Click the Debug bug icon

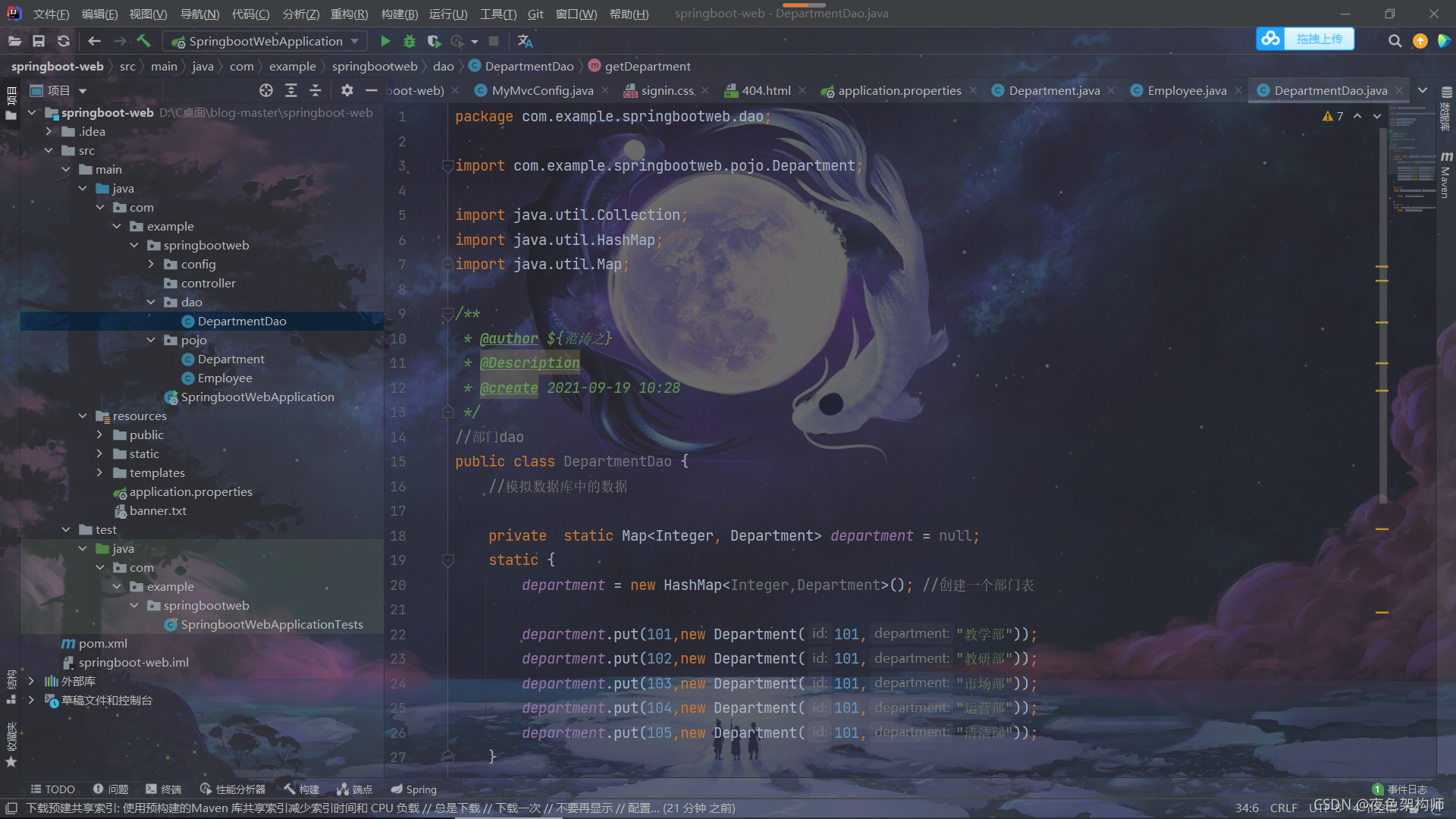[x=409, y=41]
